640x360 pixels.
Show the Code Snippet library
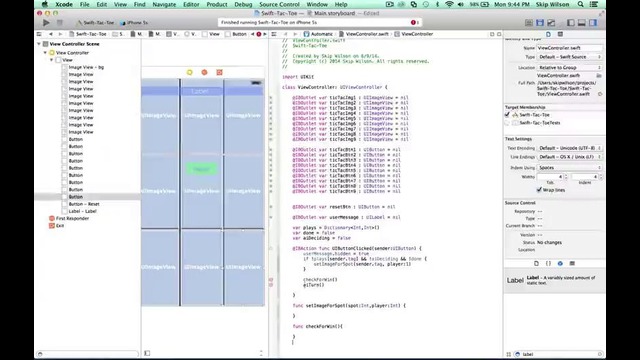[x=548, y=263]
